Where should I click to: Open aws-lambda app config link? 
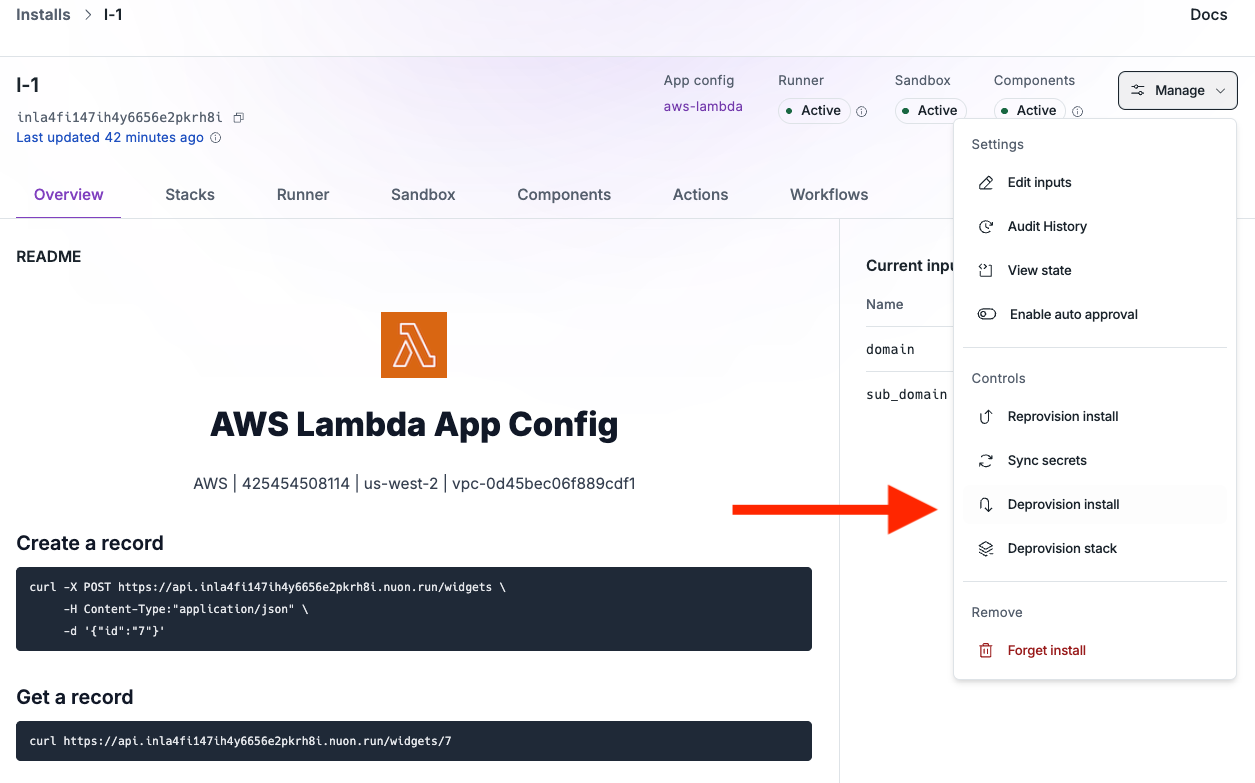[x=703, y=106]
